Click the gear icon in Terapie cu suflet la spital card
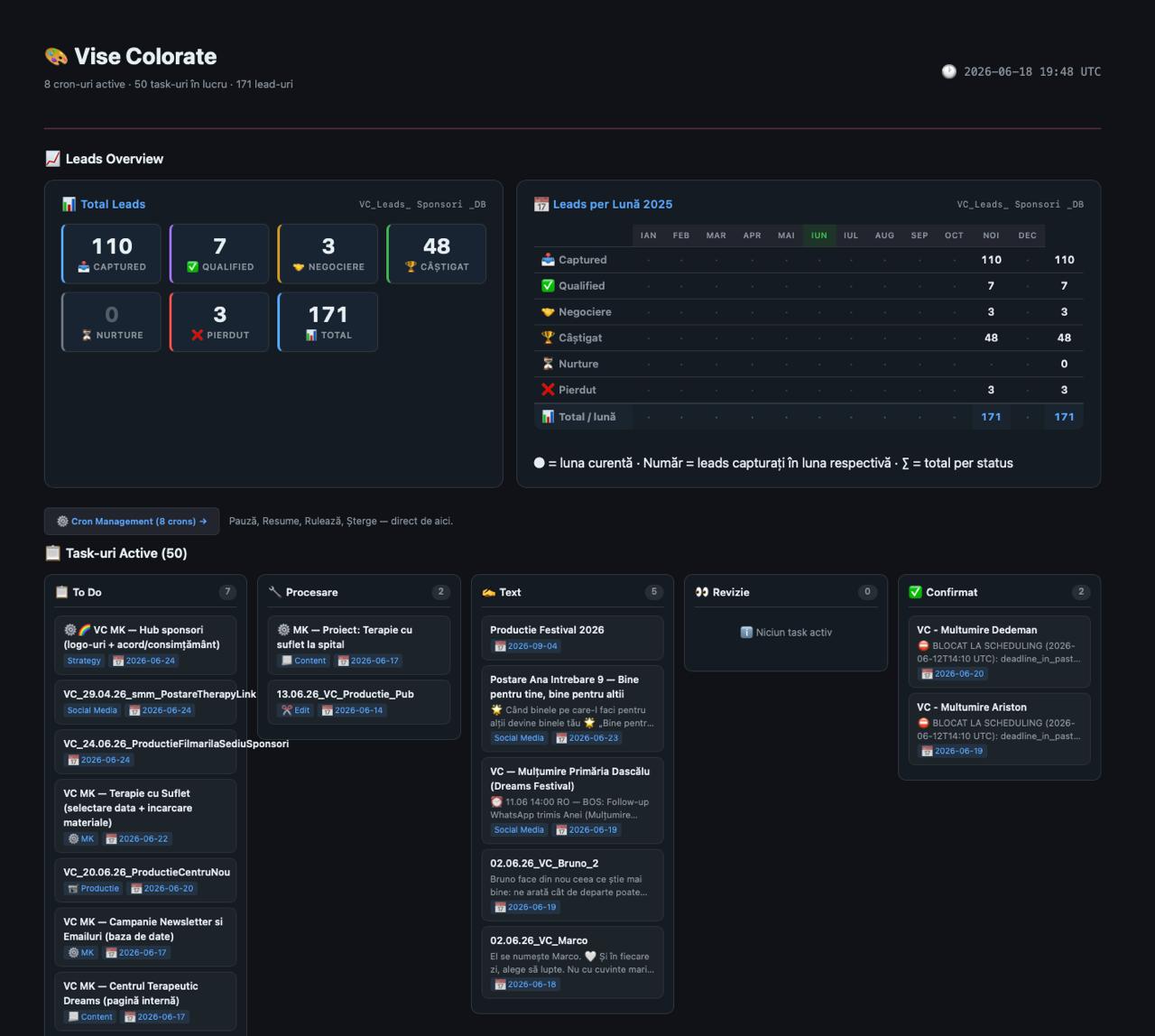Screen dimensions: 1155x1036 tap(283, 630)
